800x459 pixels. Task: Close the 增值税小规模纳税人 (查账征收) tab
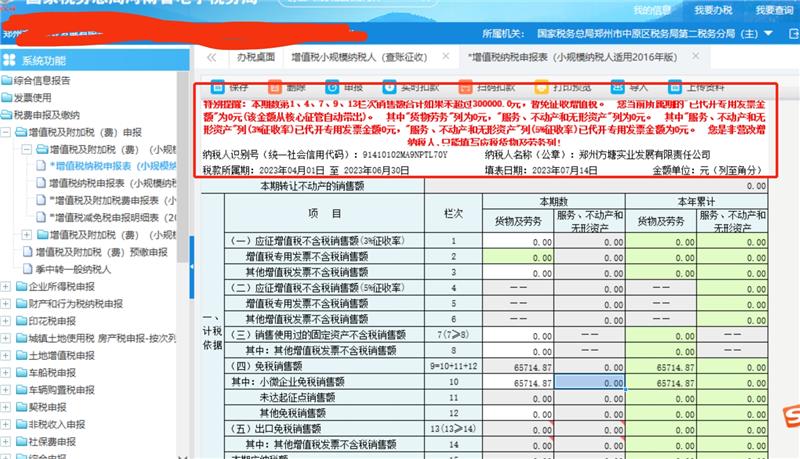444,58
